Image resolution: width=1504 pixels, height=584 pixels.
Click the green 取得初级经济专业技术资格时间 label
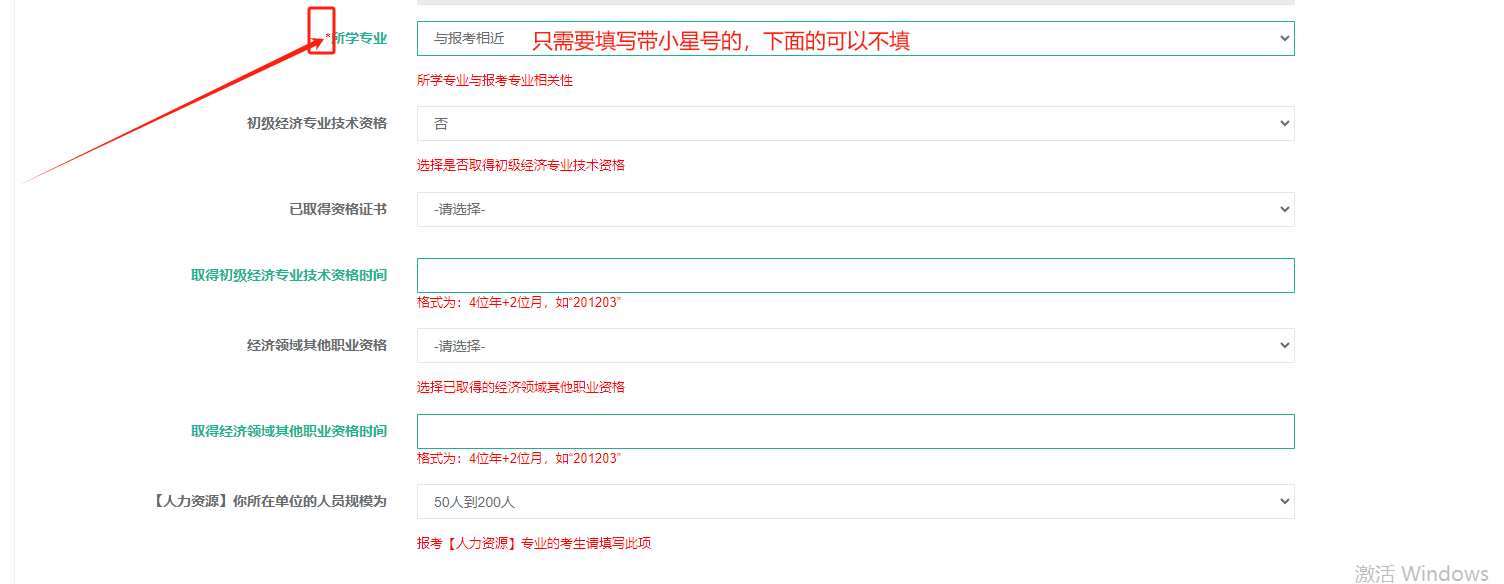(289, 275)
